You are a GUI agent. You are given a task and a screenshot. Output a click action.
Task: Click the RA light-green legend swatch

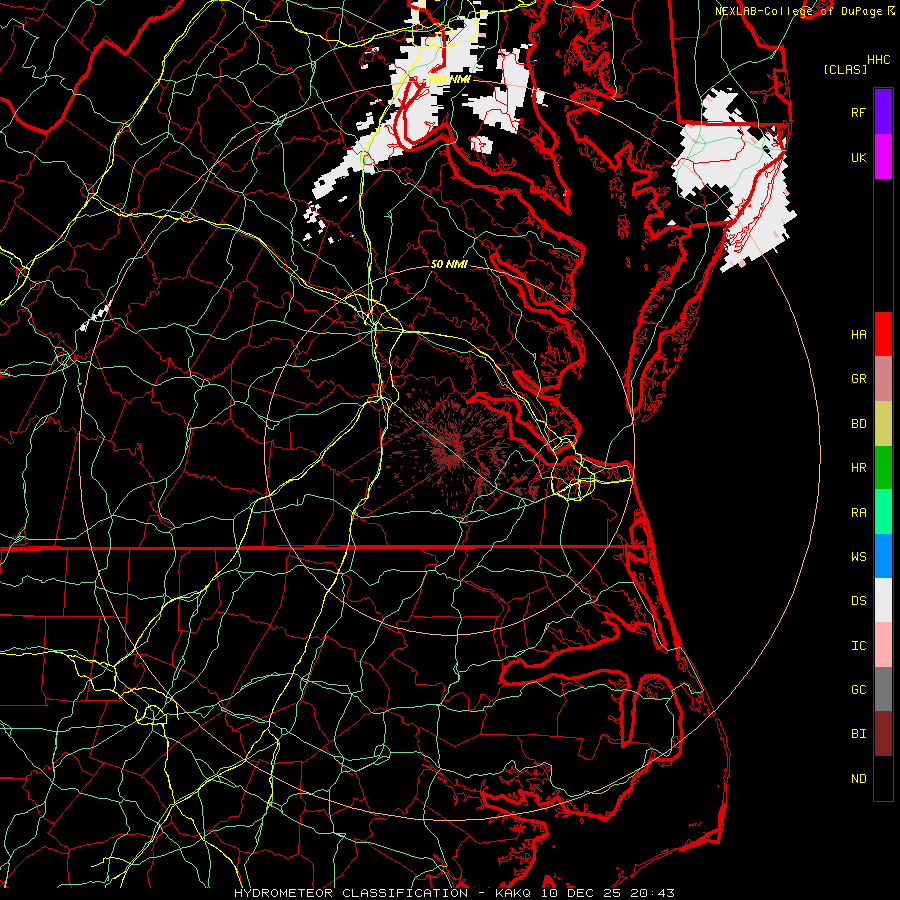point(883,512)
